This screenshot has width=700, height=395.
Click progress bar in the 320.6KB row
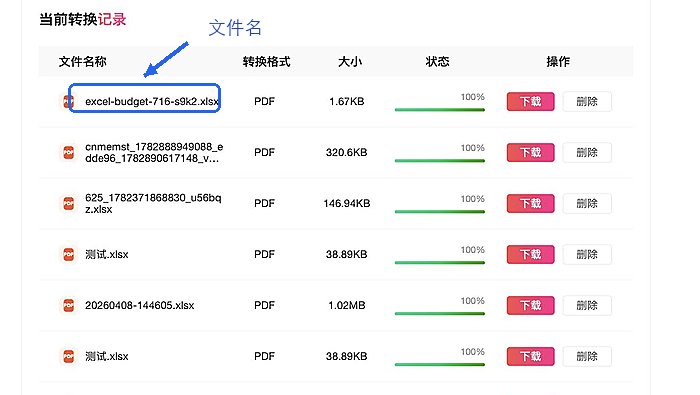pos(440,161)
